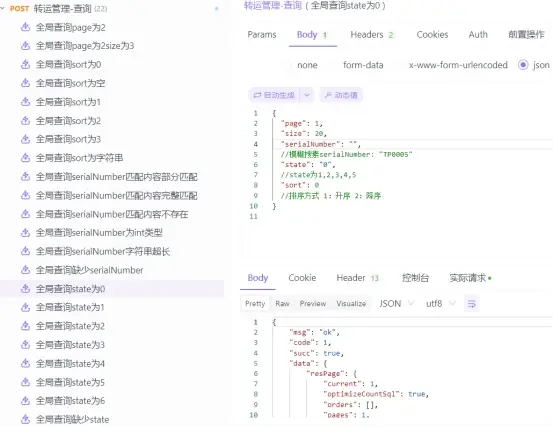554x427 pixels.
Task: Open the 实际请求 tab
Action: pyautogui.click(x=470, y=278)
